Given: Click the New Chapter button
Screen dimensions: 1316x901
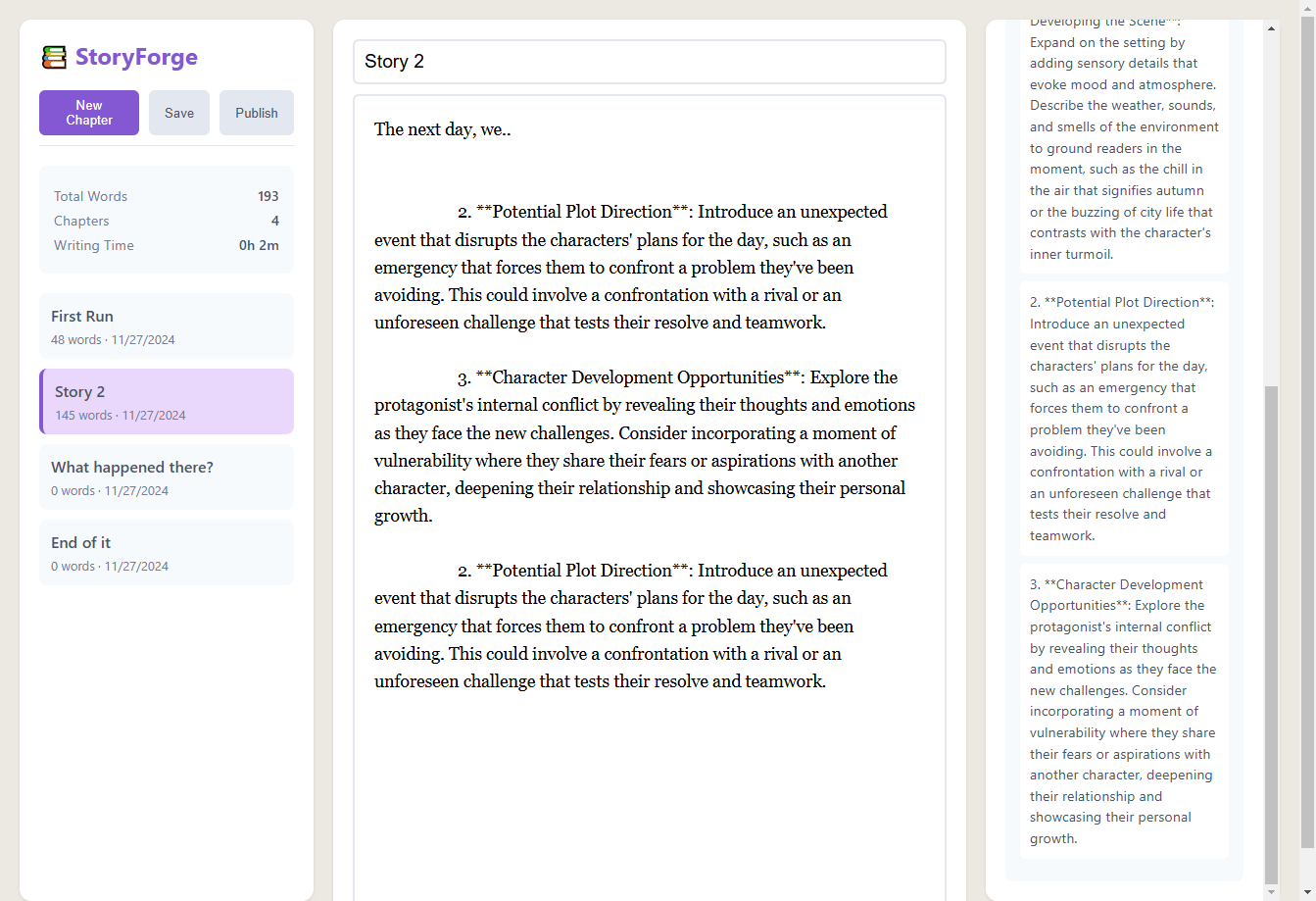Looking at the screenshot, I should 88,112.
